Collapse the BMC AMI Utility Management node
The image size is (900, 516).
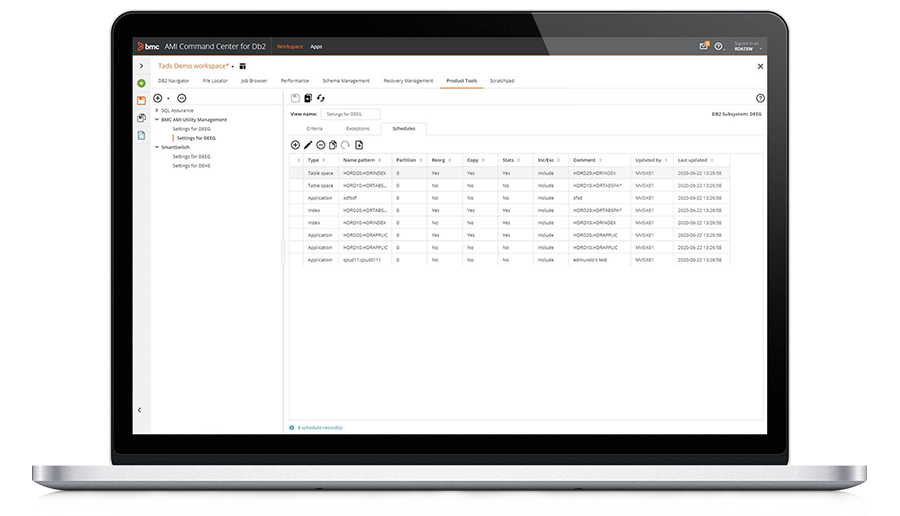point(156,119)
